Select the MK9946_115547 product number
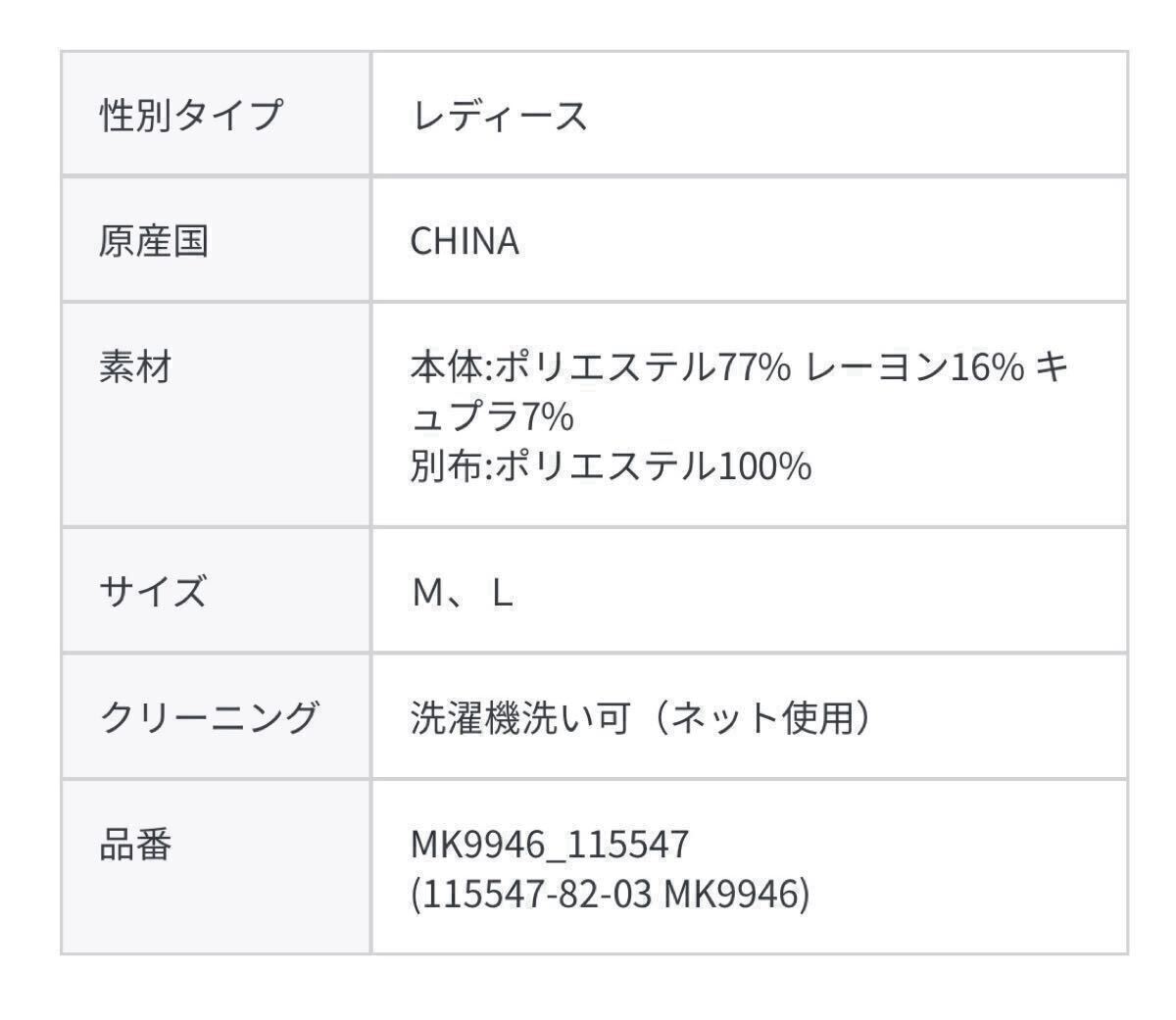 pos(550,844)
